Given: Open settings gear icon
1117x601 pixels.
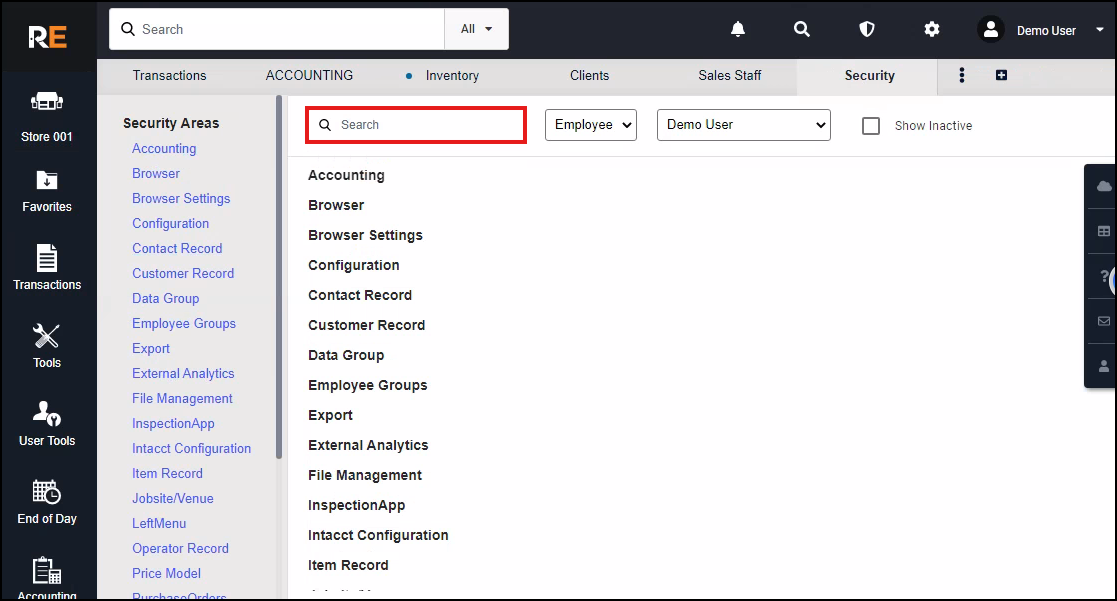Looking at the screenshot, I should coord(932,30).
